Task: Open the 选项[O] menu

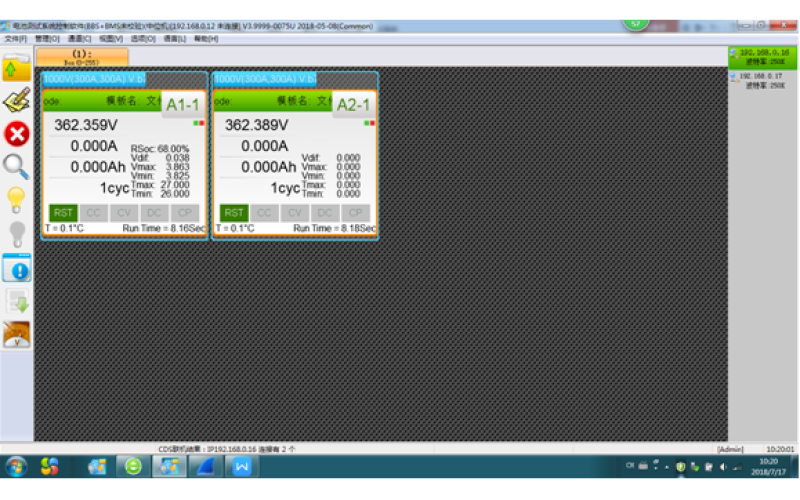Action: (x=143, y=39)
